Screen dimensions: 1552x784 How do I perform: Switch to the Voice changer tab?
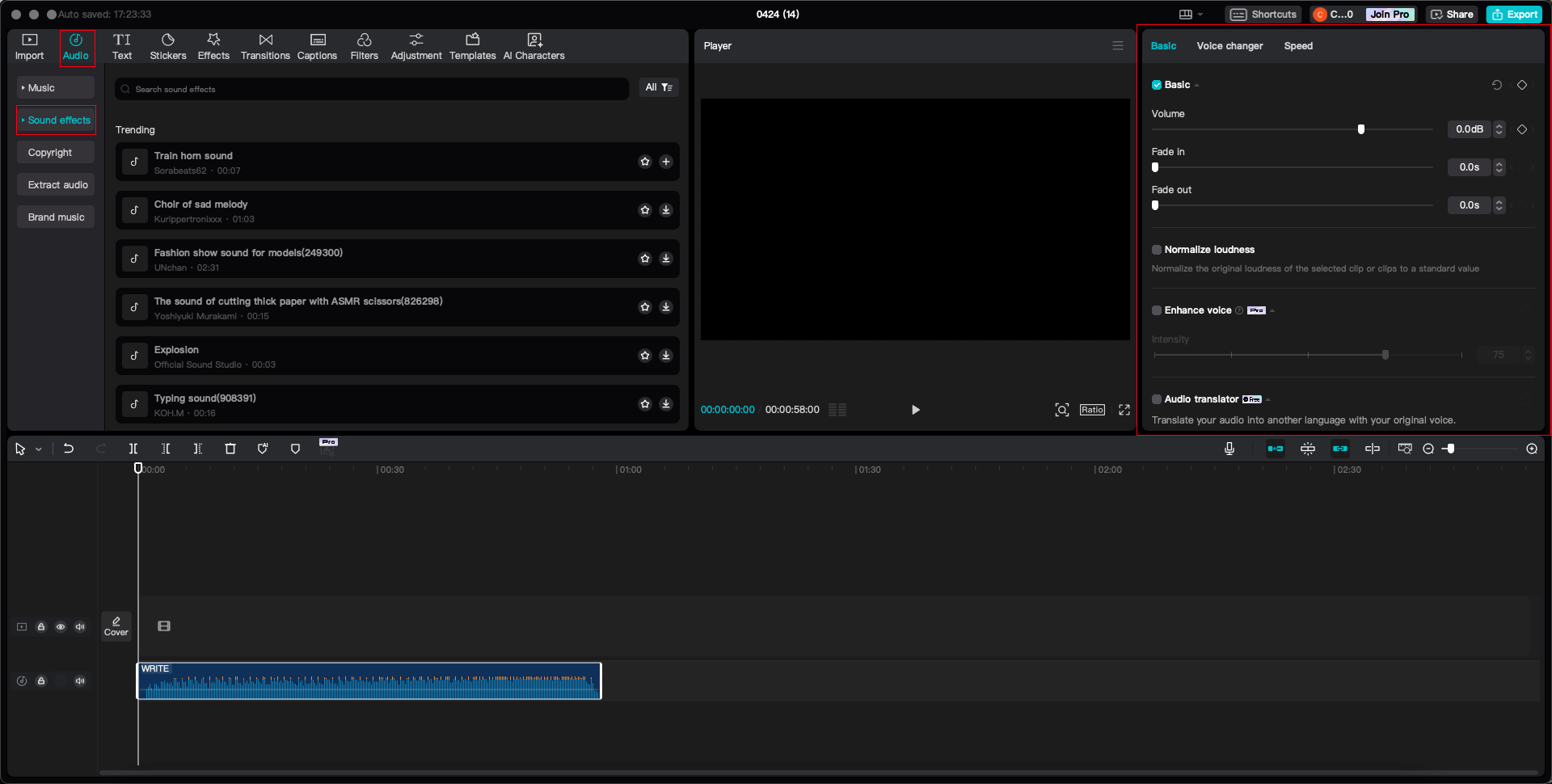[x=1229, y=46]
